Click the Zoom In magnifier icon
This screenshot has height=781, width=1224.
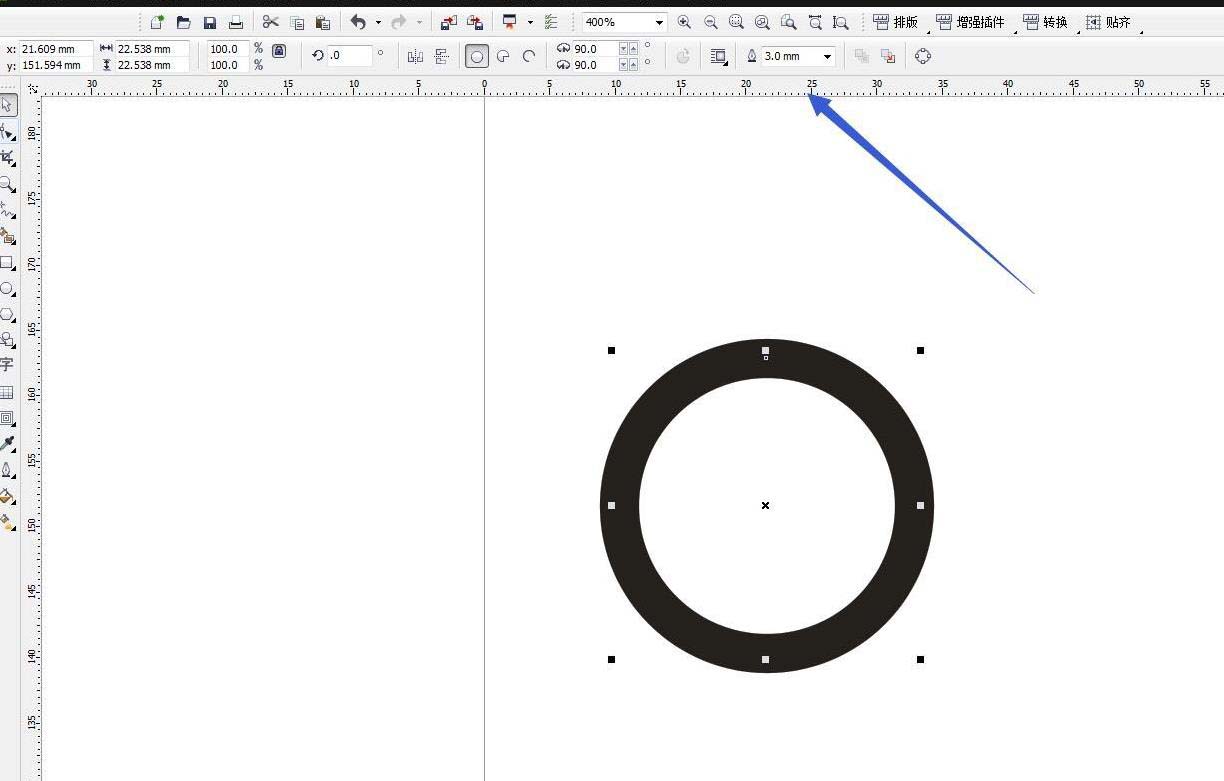tap(684, 22)
